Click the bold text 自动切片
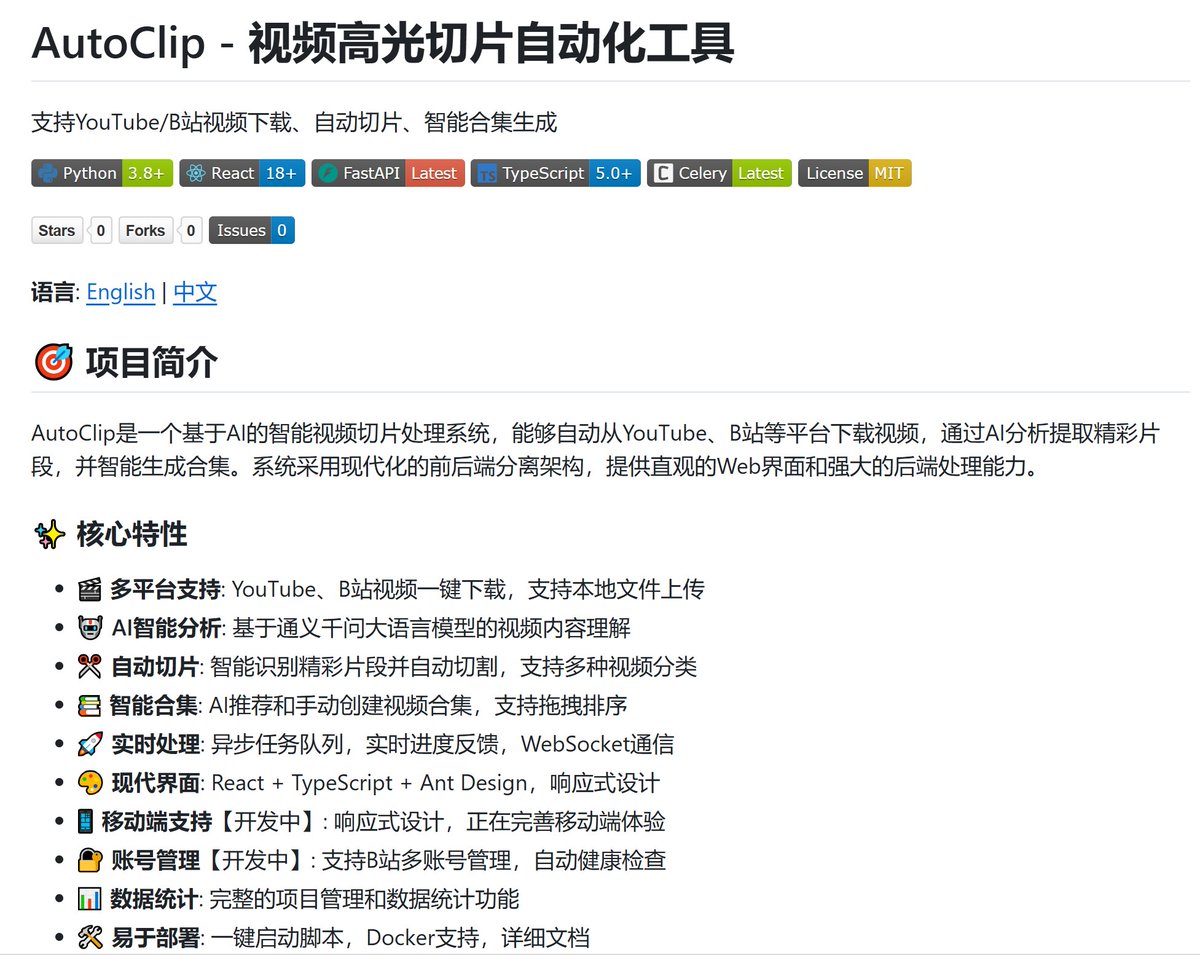This screenshot has width=1200, height=955. click(x=155, y=667)
